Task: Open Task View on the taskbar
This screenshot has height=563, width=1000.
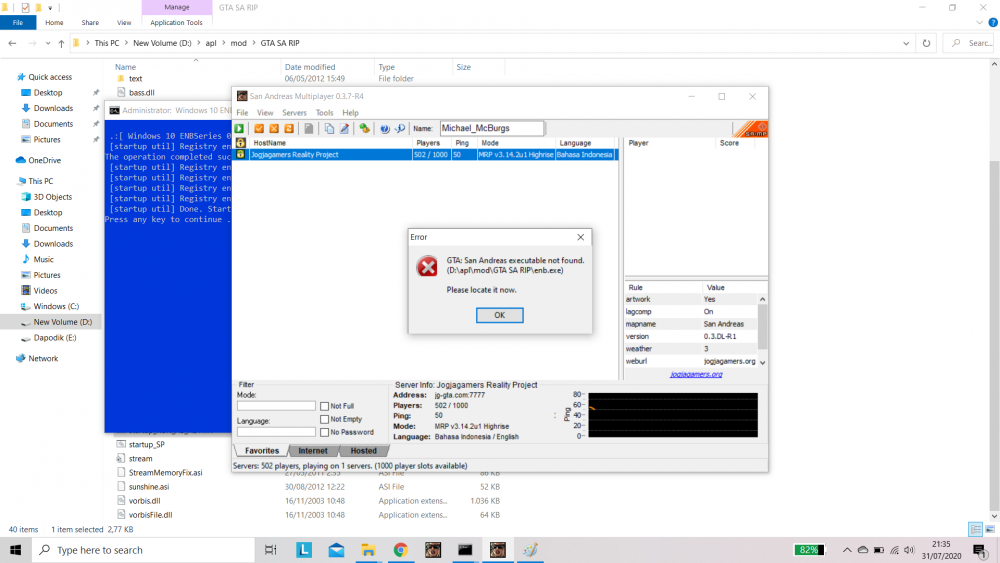Action: coord(270,550)
